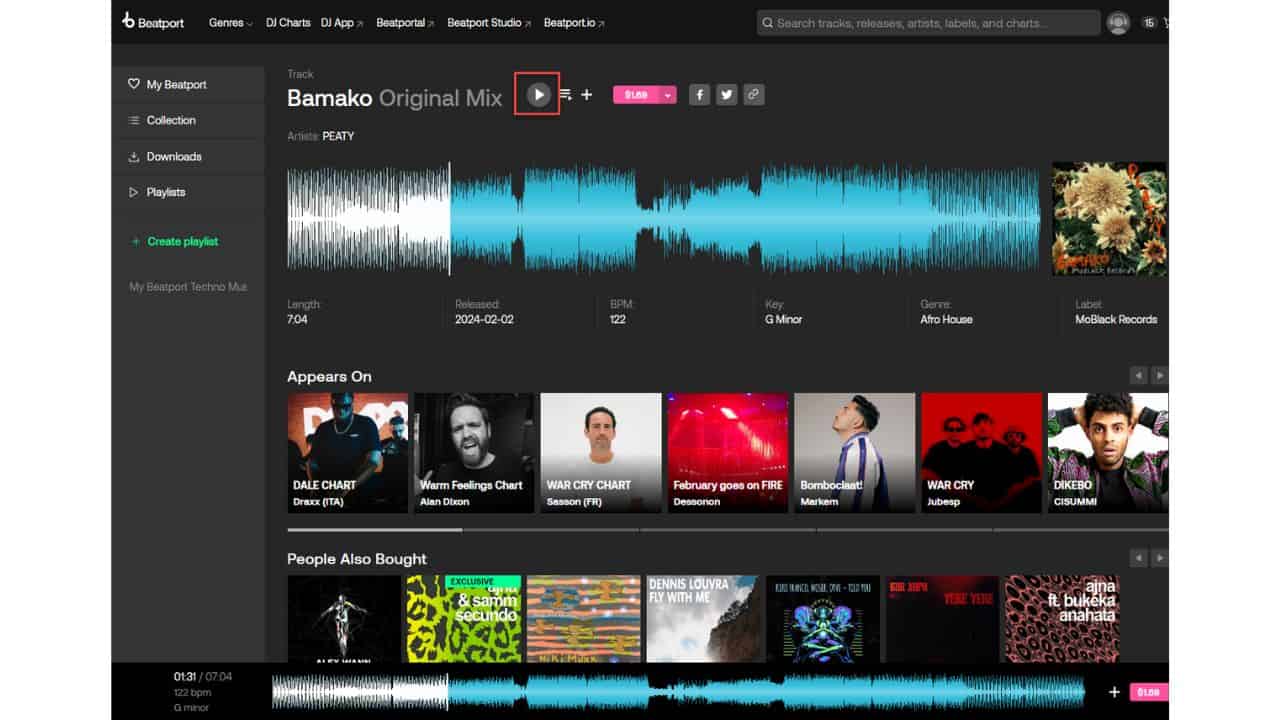
Task: Go to DJ Charts
Action: coord(288,22)
